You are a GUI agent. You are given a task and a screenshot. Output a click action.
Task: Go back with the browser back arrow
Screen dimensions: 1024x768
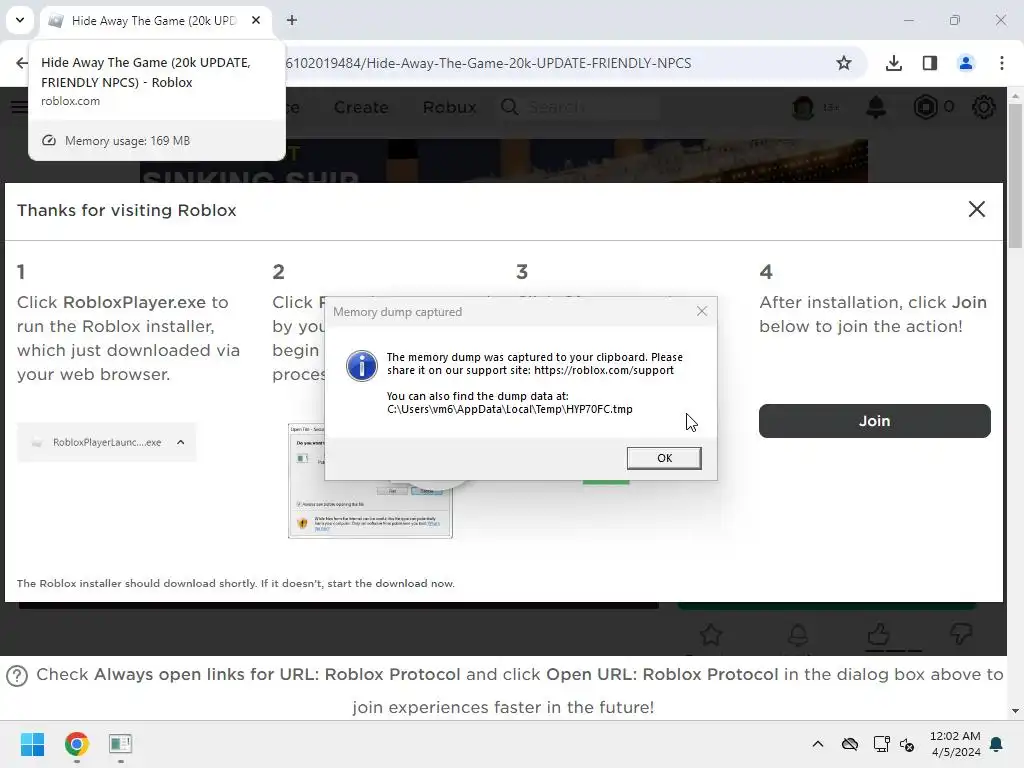click(x=21, y=63)
